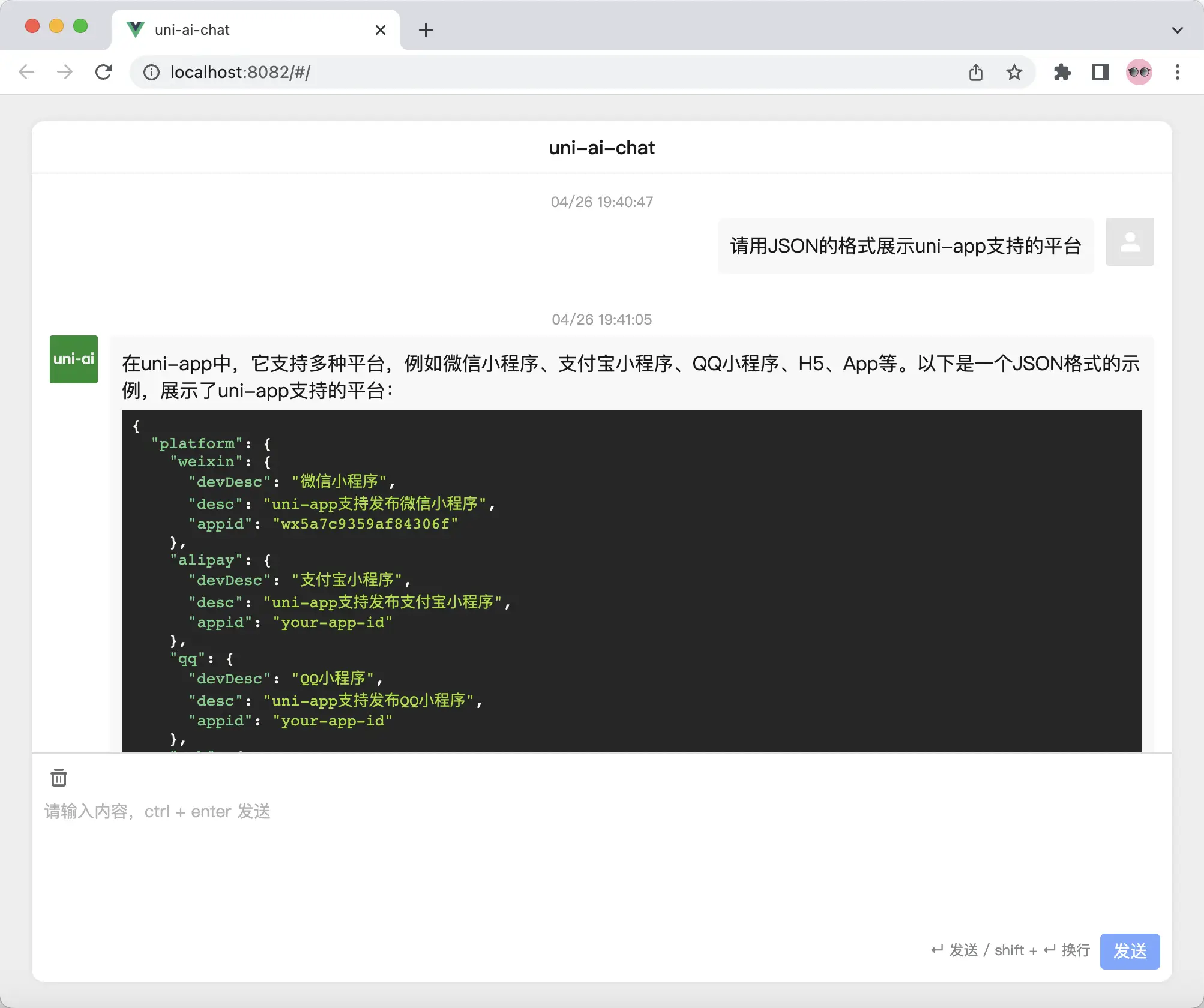The width and height of the screenshot is (1204, 1008).
Task: Go forward with the browser forward arrow
Action: coord(65,73)
